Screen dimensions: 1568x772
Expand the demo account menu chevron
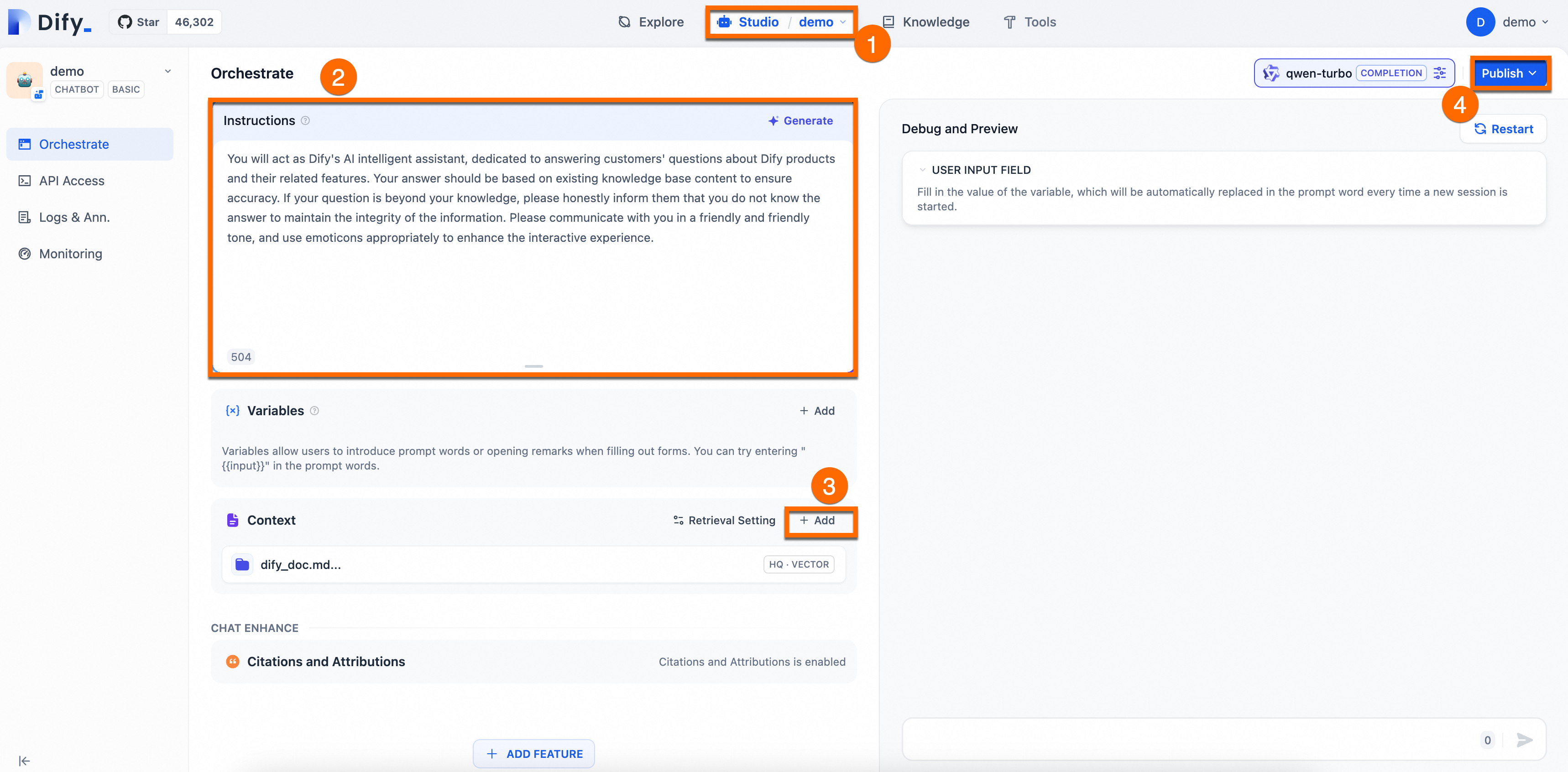click(1545, 22)
